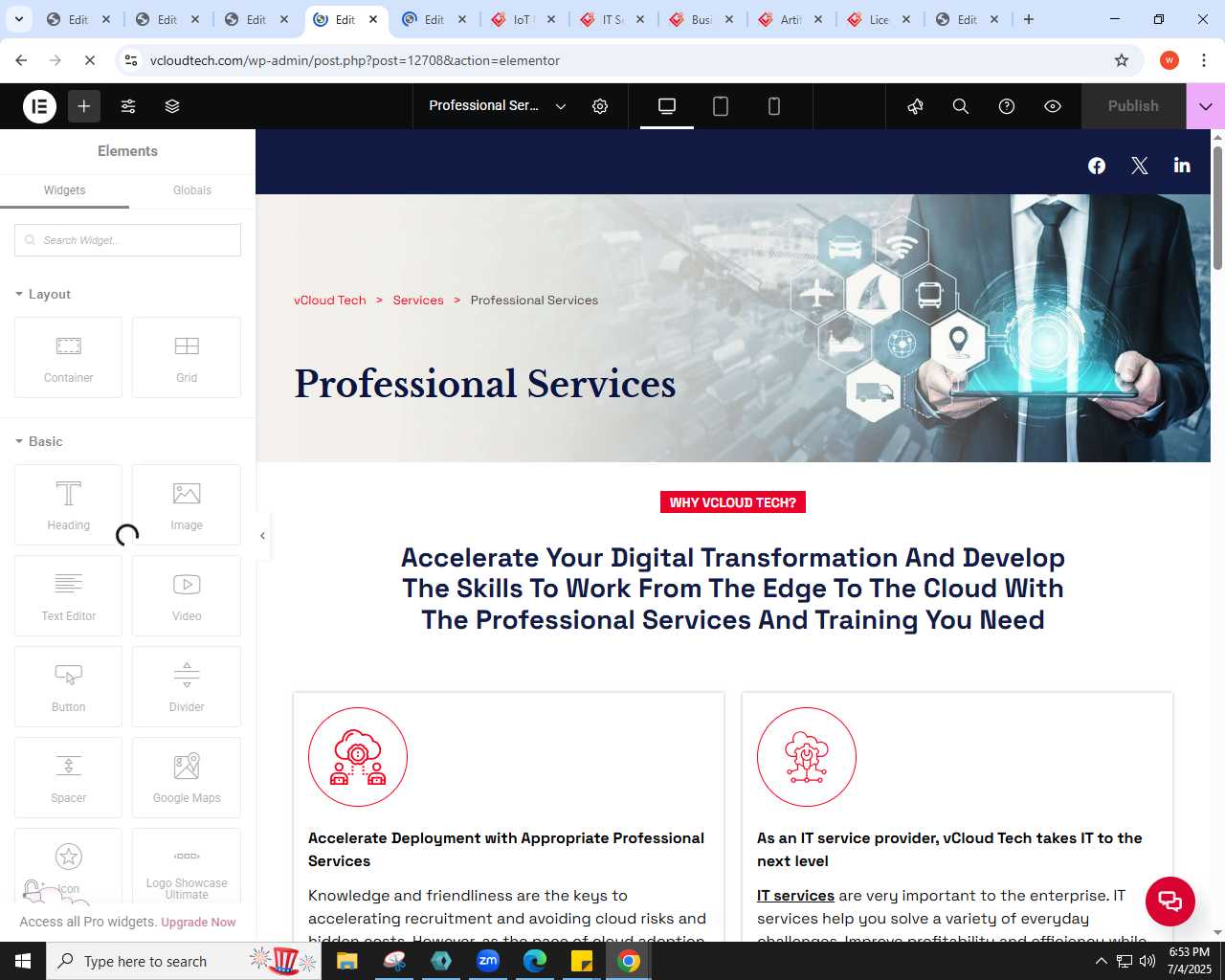This screenshot has height=980, width=1225.
Task: Select the Spacer widget
Action: (x=68, y=777)
